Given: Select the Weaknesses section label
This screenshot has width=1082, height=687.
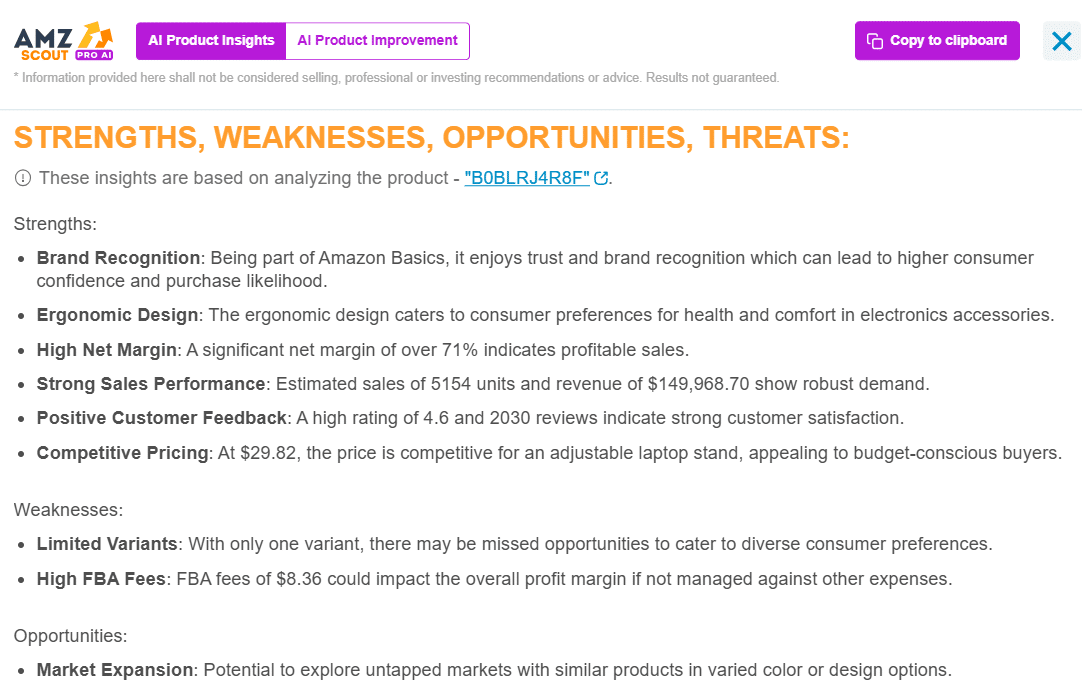Looking at the screenshot, I should point(68,510).
